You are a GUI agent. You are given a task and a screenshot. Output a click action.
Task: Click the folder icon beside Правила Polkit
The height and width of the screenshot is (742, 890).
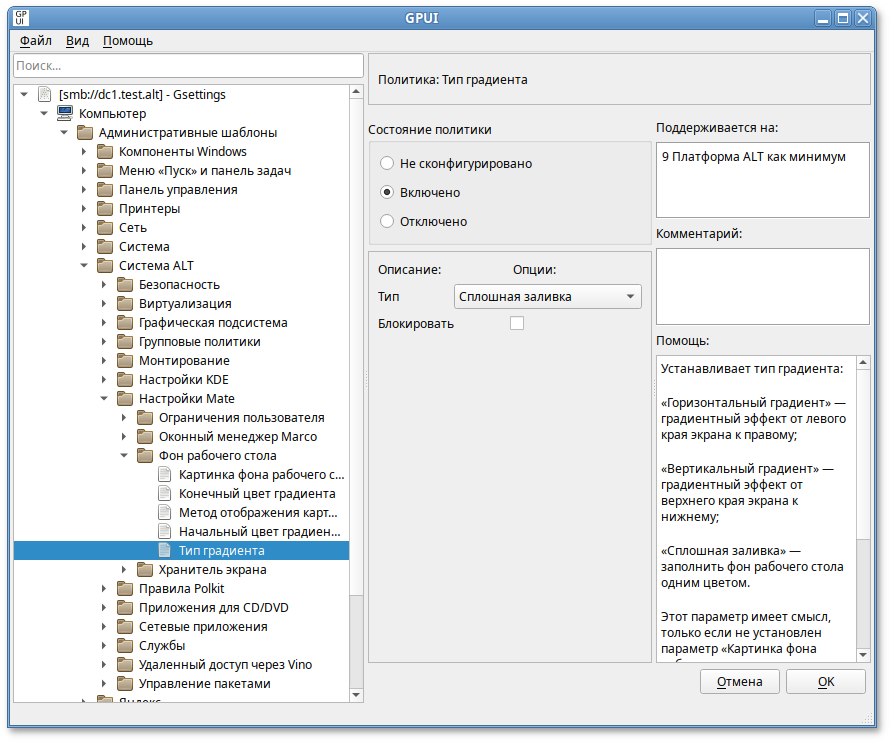pos(125,589)
